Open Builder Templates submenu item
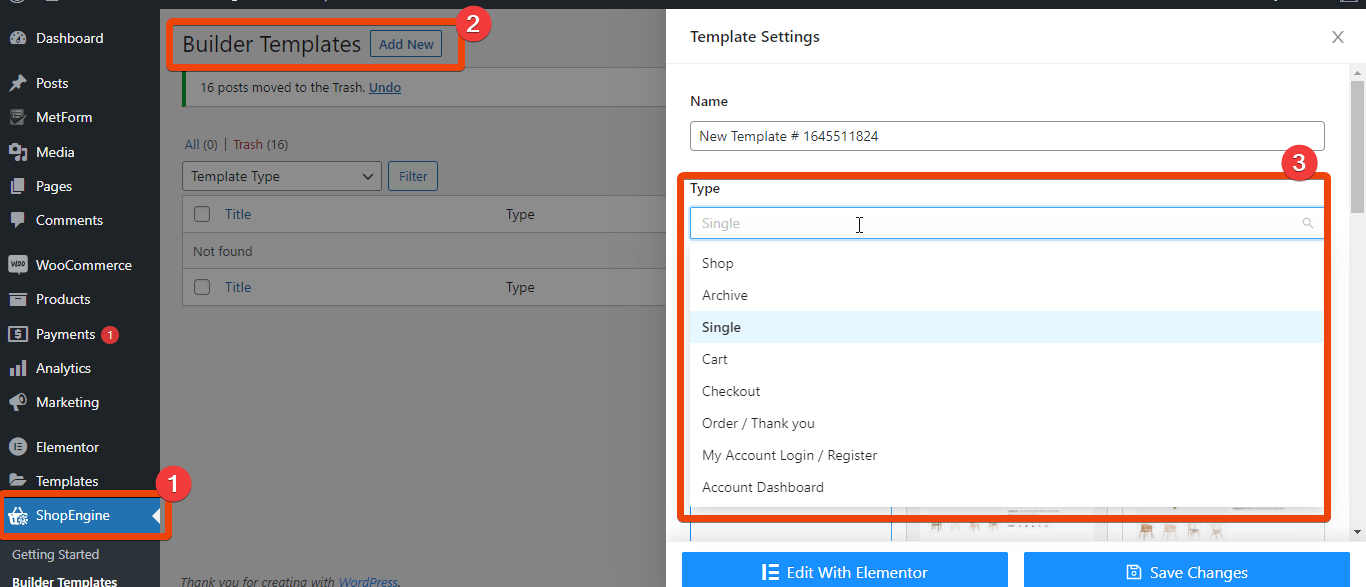 tap(64, 580)
